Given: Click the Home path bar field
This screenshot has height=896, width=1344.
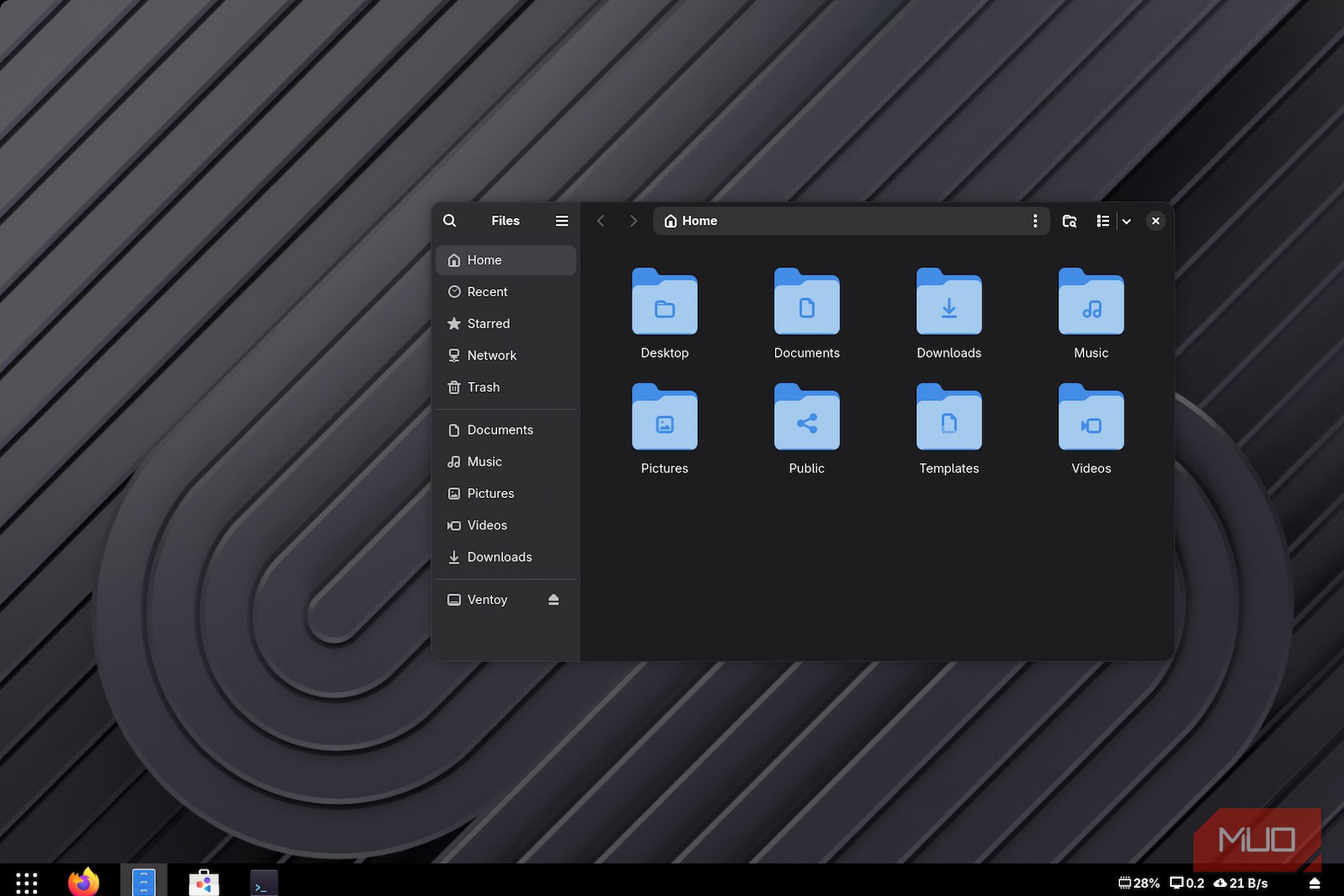Looking at the screenshot, I should pyautogui.click(x=851, y=221).
